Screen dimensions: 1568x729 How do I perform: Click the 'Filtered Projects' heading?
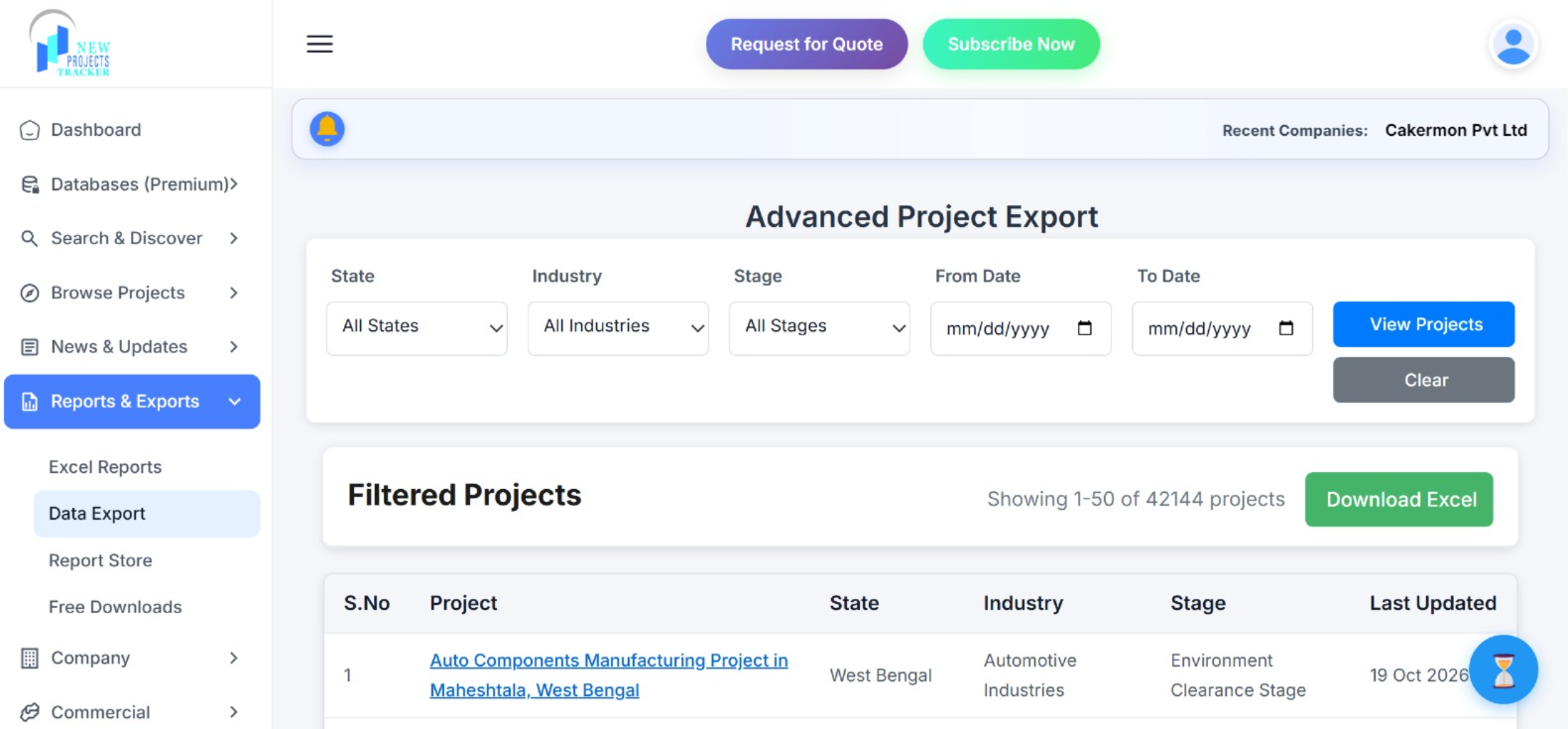[x=464, y=495]
